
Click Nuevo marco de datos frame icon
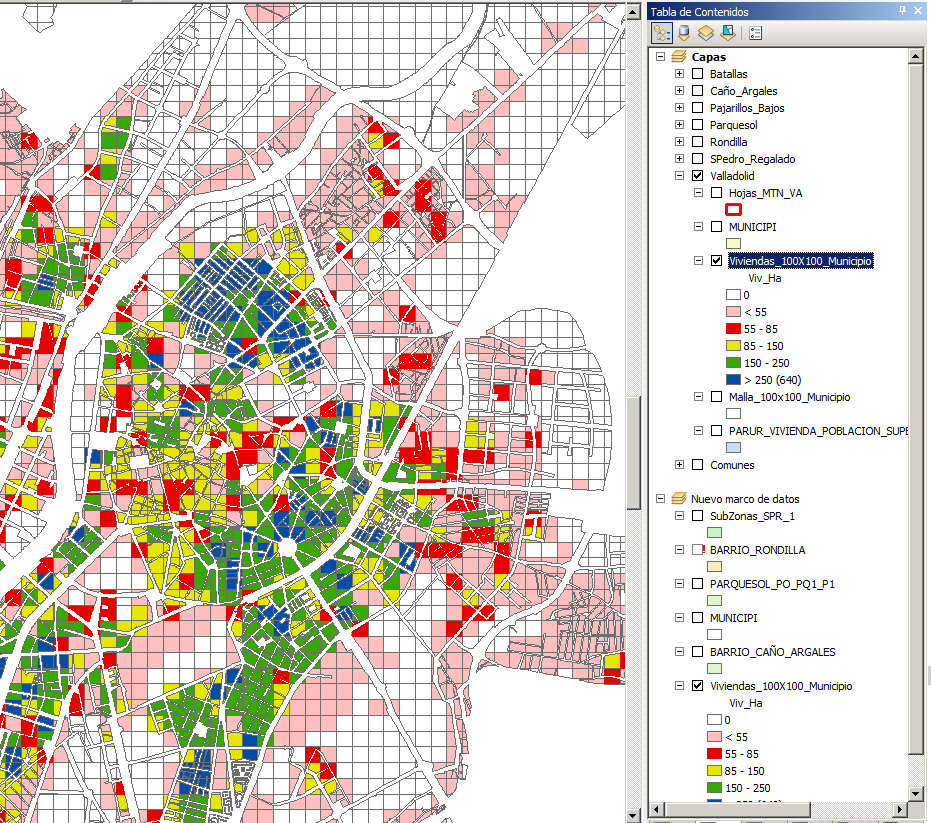click(x=678, y=499)
